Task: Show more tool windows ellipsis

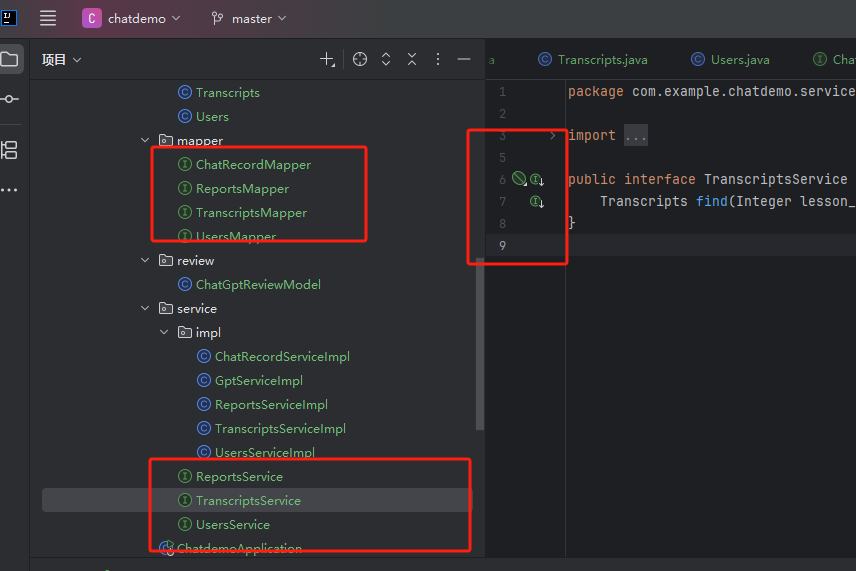Action: [9, 190]
